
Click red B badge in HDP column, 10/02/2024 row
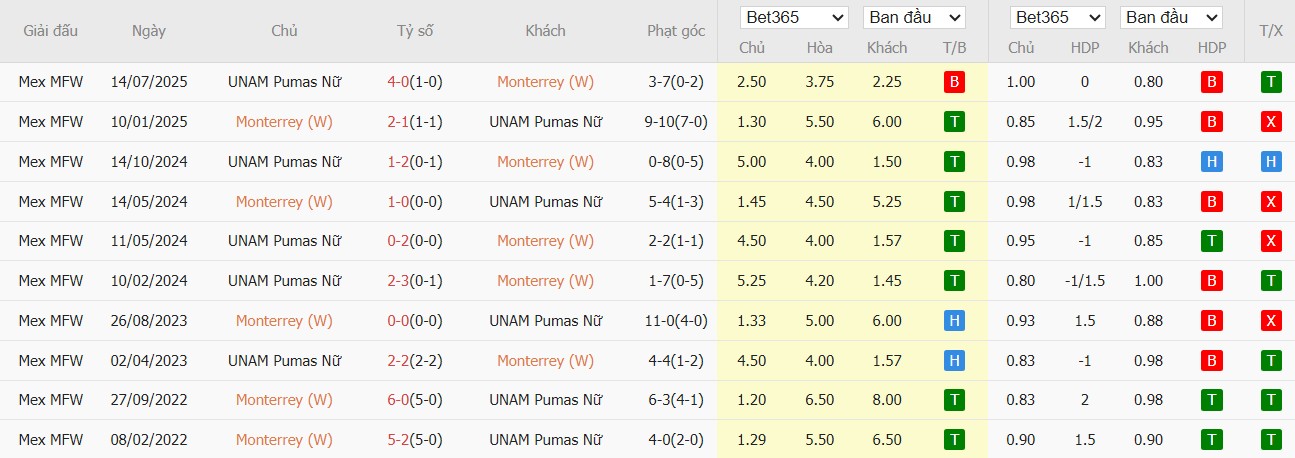1212,281
